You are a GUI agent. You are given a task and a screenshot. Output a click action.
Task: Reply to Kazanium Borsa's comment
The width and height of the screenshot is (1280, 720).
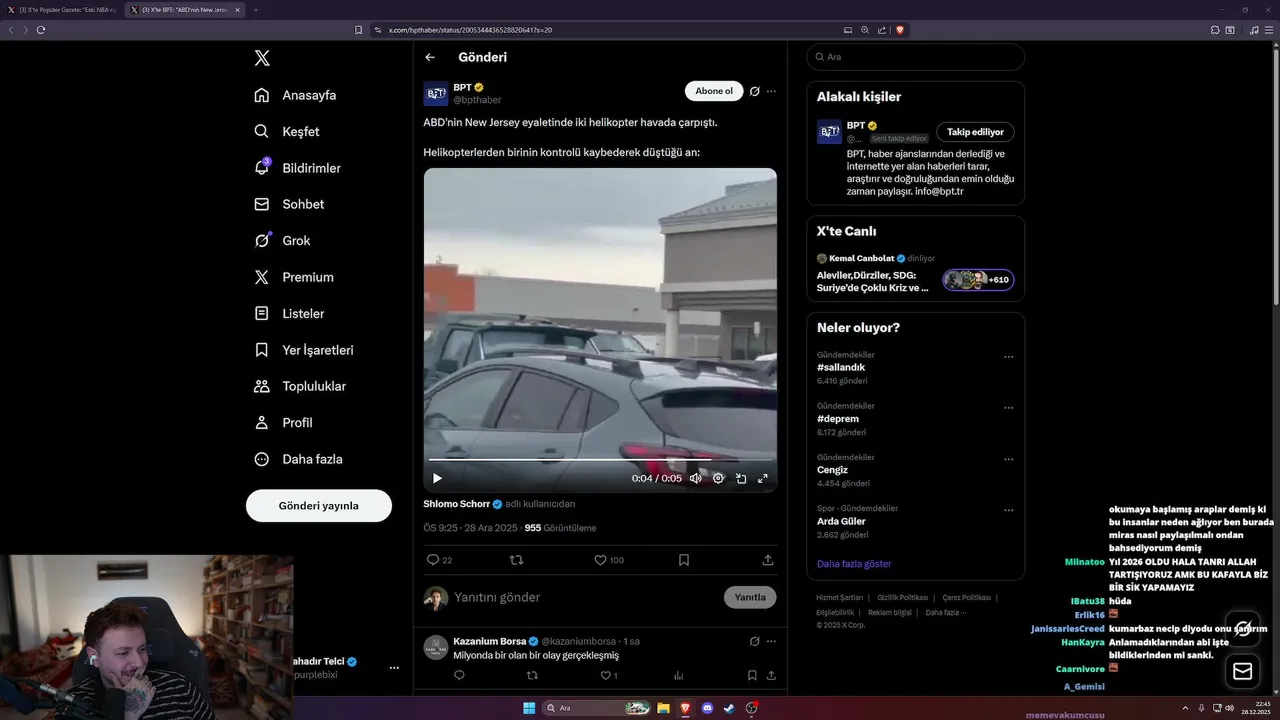point(459,676)
